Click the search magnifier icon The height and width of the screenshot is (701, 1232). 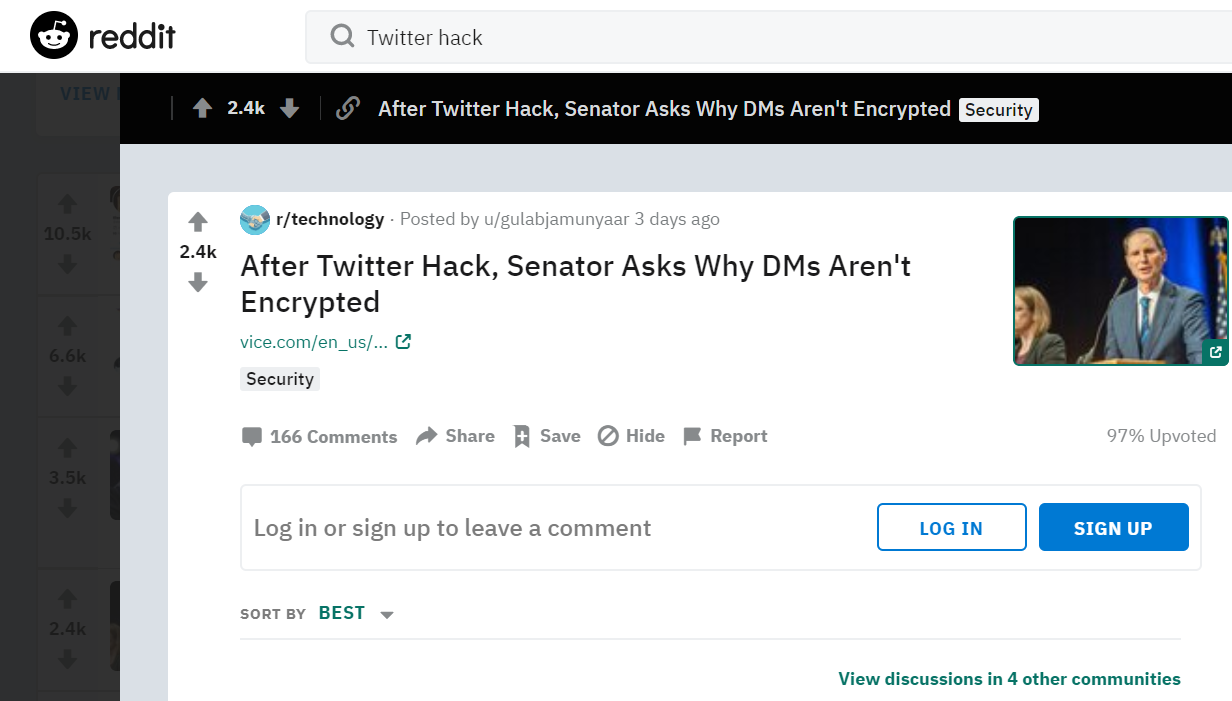coord(342,37)
